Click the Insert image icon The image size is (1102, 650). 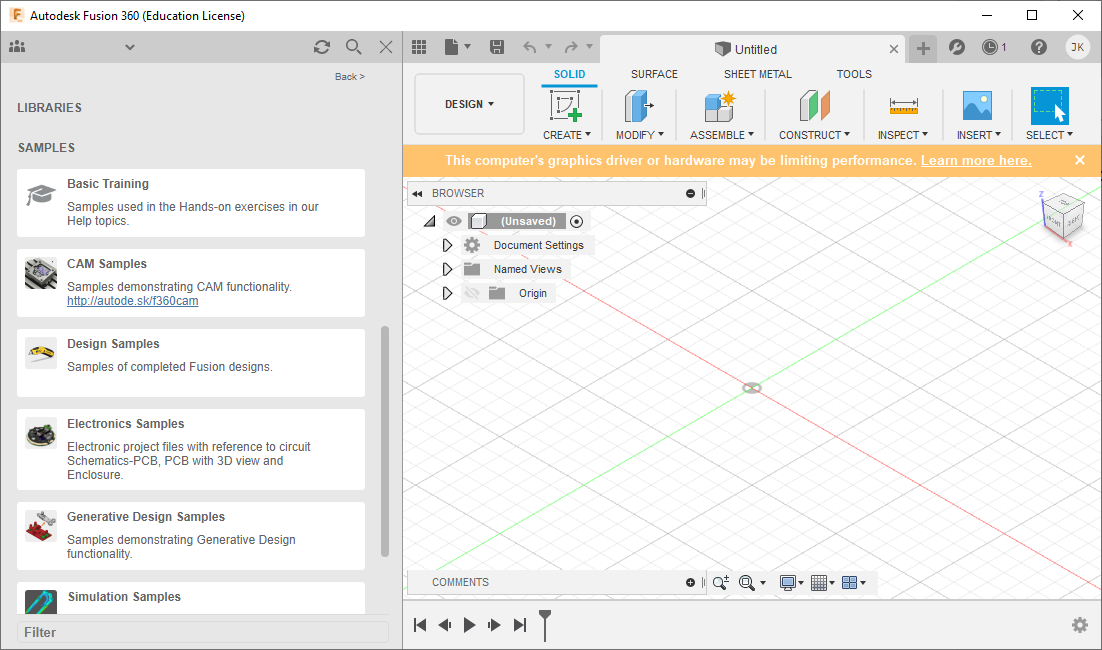[x=978, y=106]
